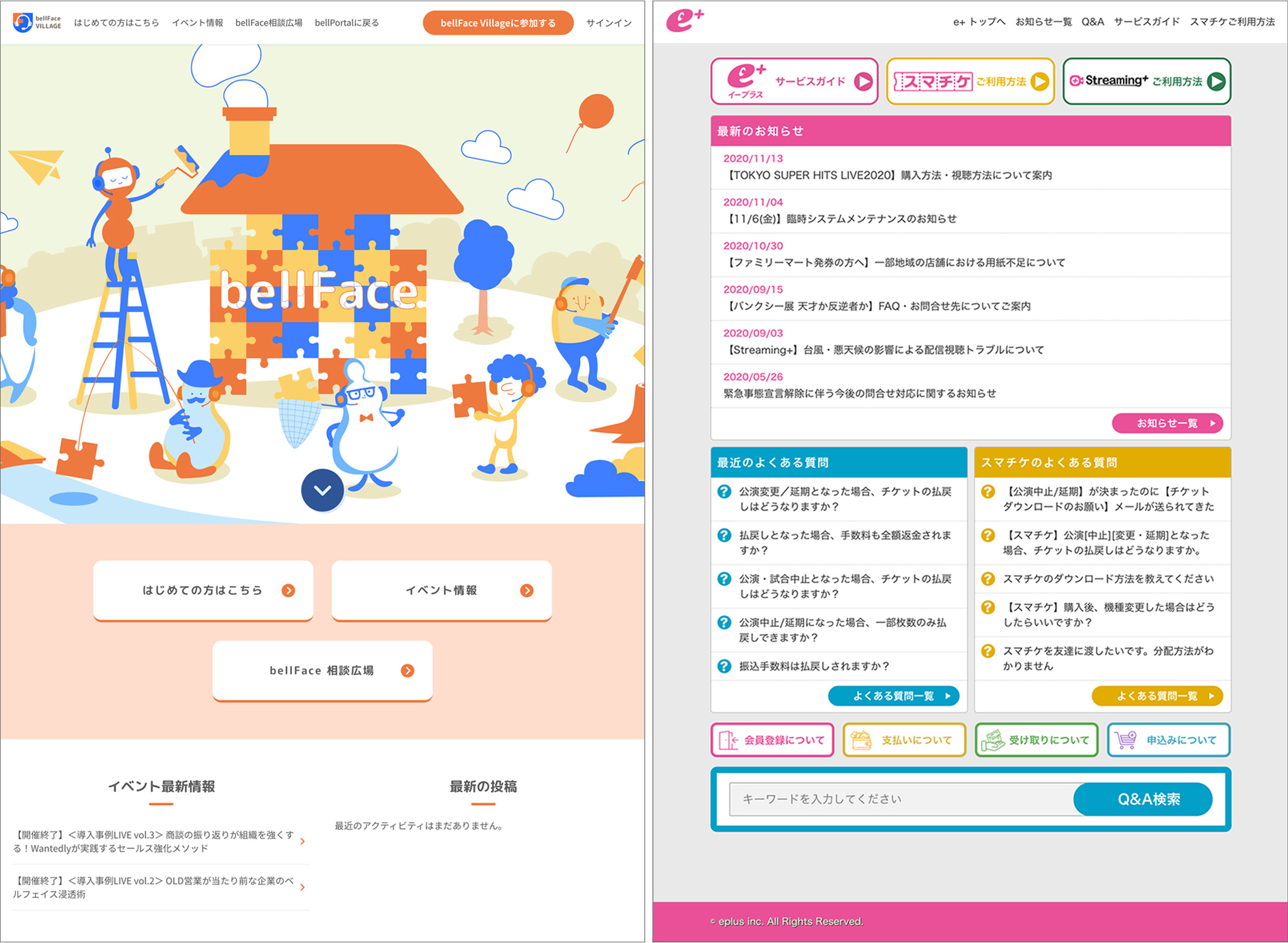Open スマチケご利用方法 in e+ header
Screen dimensions: 1288x943
1232,22
